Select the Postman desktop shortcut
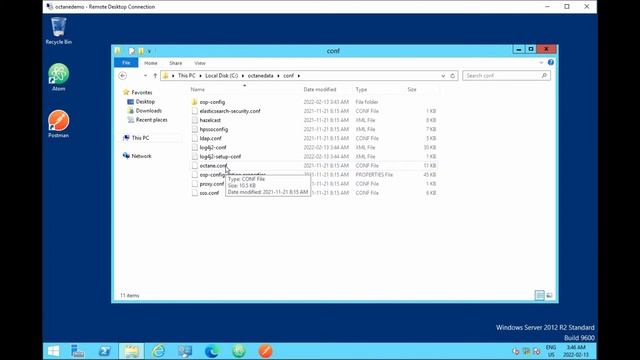Screen dimensions: 640x360 click(58, 124)
